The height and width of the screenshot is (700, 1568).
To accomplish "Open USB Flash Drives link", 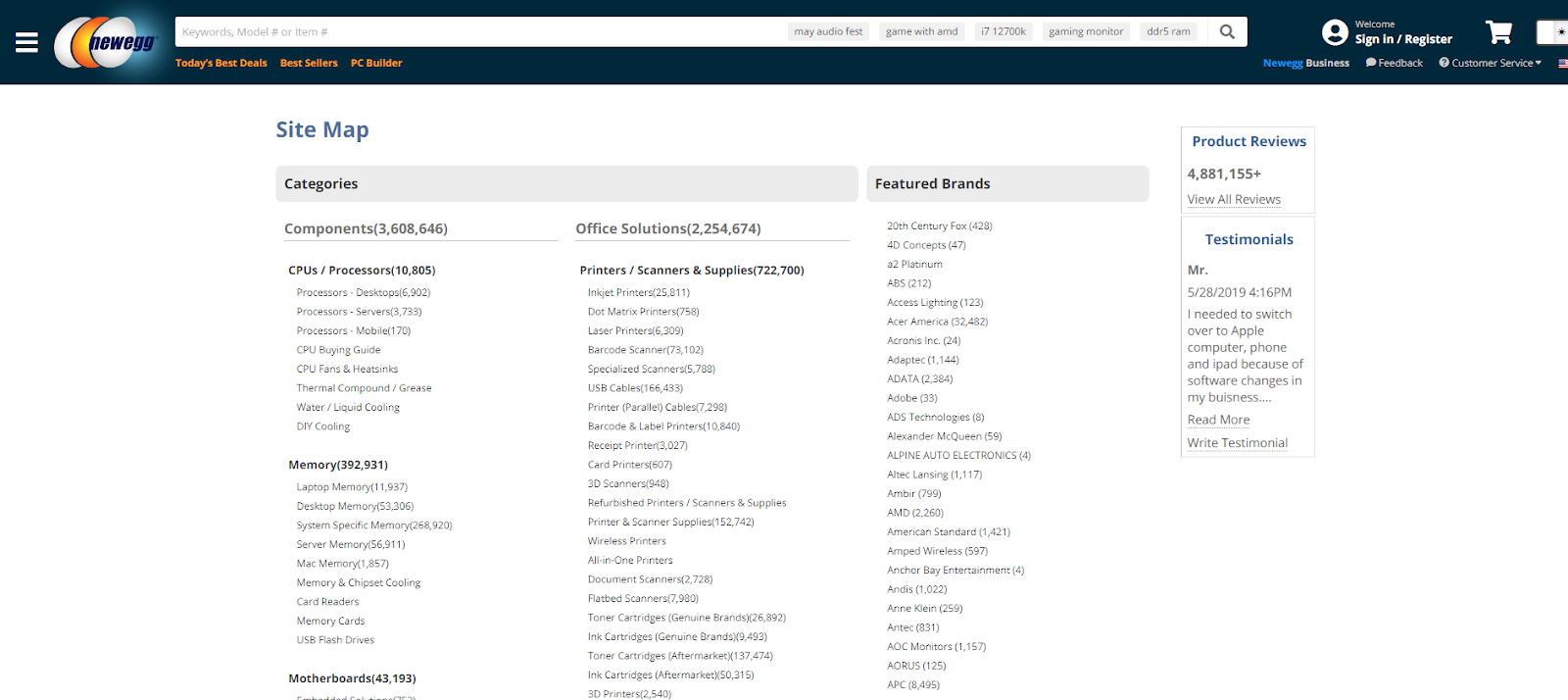I will pos(336,640).
